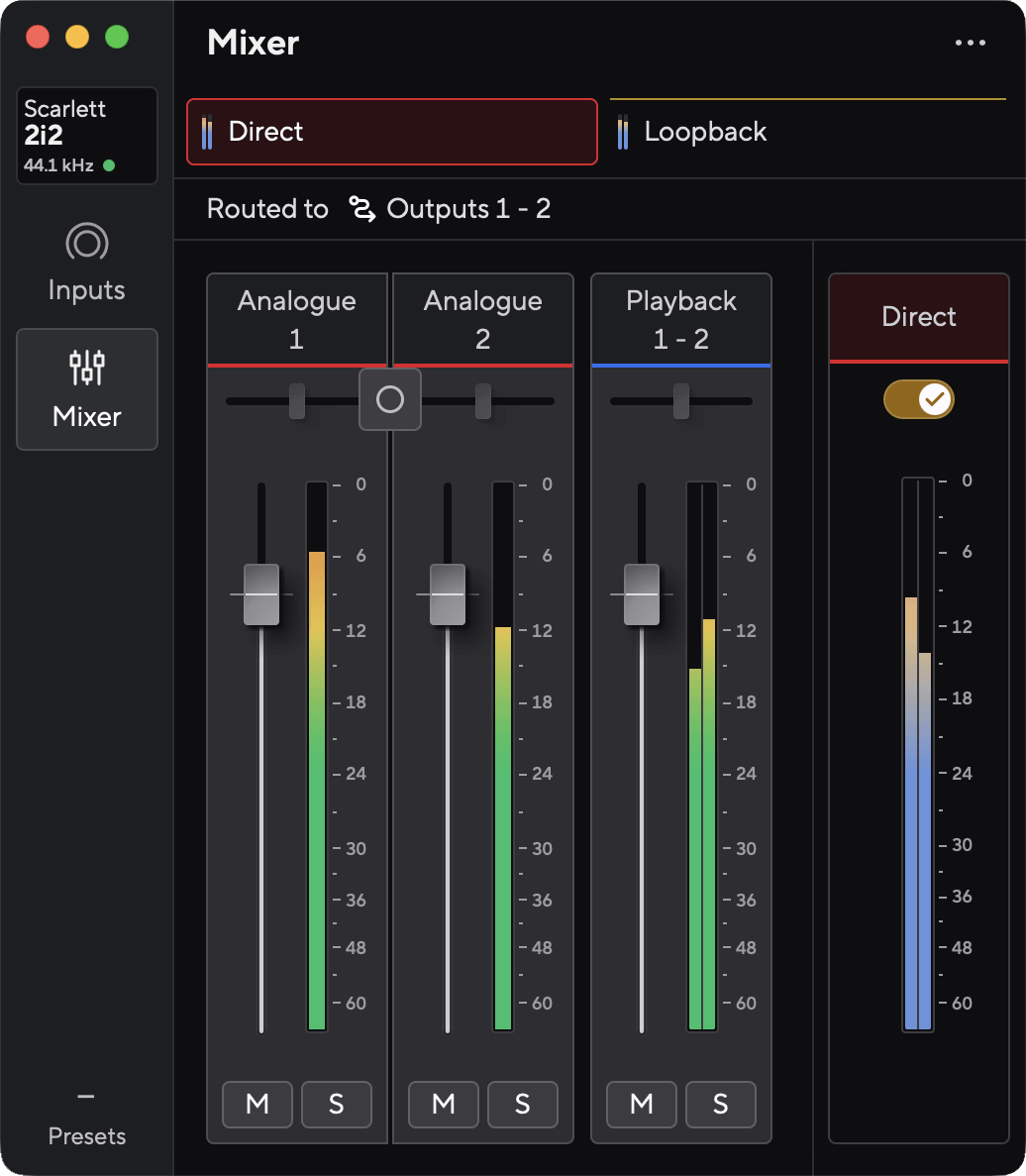Image resolution: width=1026 pixels, height=1176 pixels.
Task: Click the Analogue 2 level meter
Action: click(503, 756)
